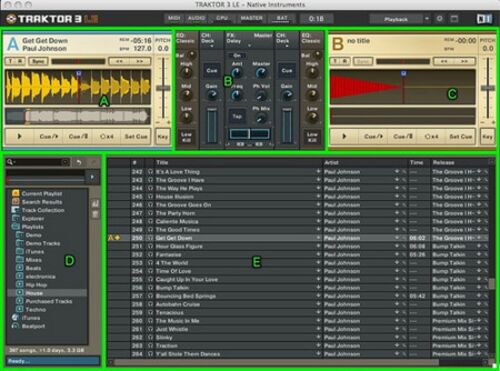Click MIDI indicator in header
Viewport: 500px width, 371px height.
point(174,18)
